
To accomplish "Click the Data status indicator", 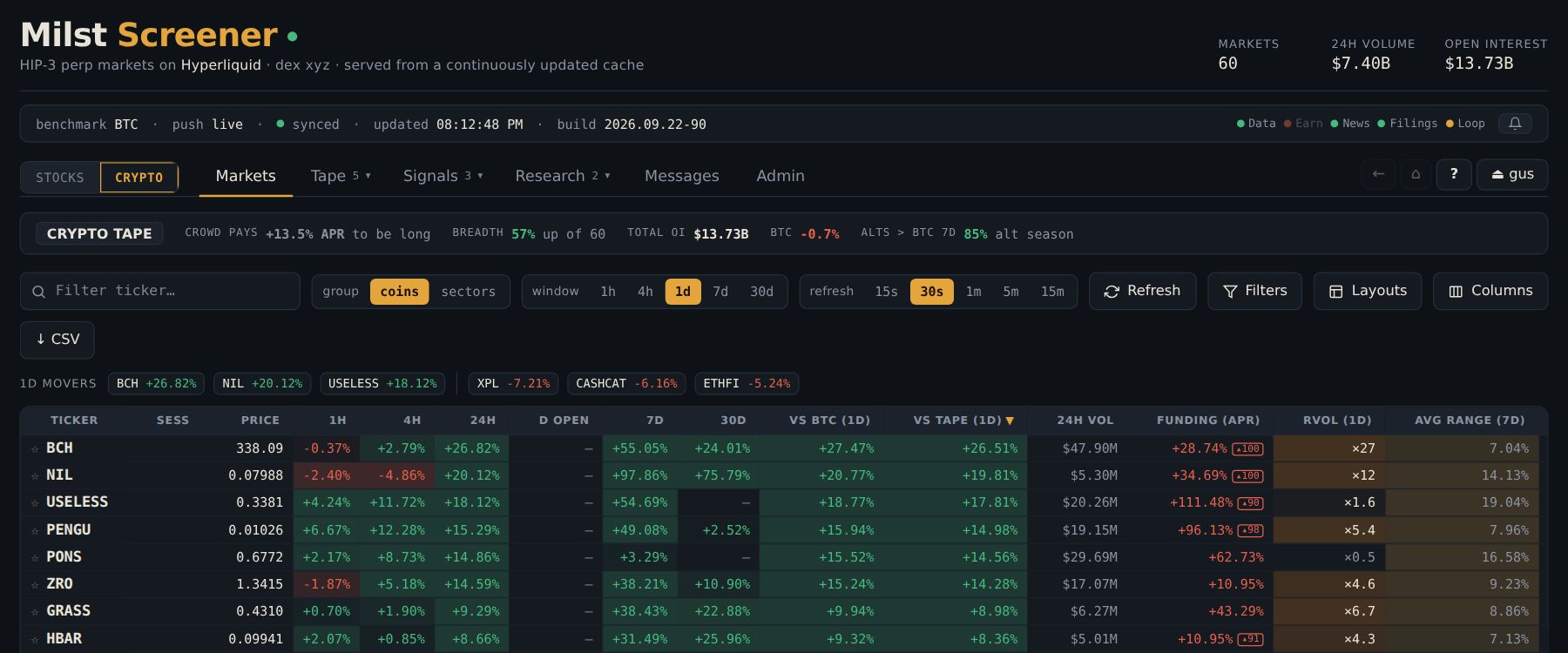I will tap(1256, 124).
